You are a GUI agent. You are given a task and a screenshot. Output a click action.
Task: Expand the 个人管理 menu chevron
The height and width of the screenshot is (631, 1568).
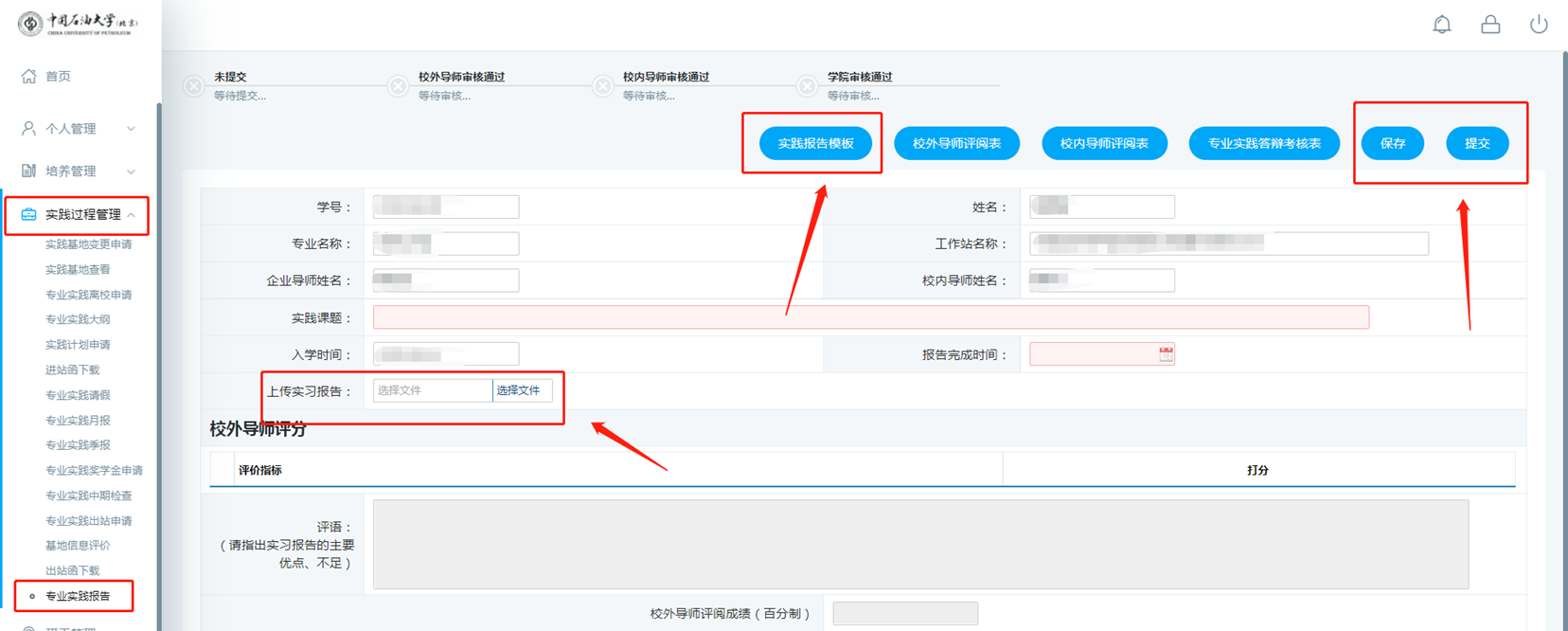[131, 129]
